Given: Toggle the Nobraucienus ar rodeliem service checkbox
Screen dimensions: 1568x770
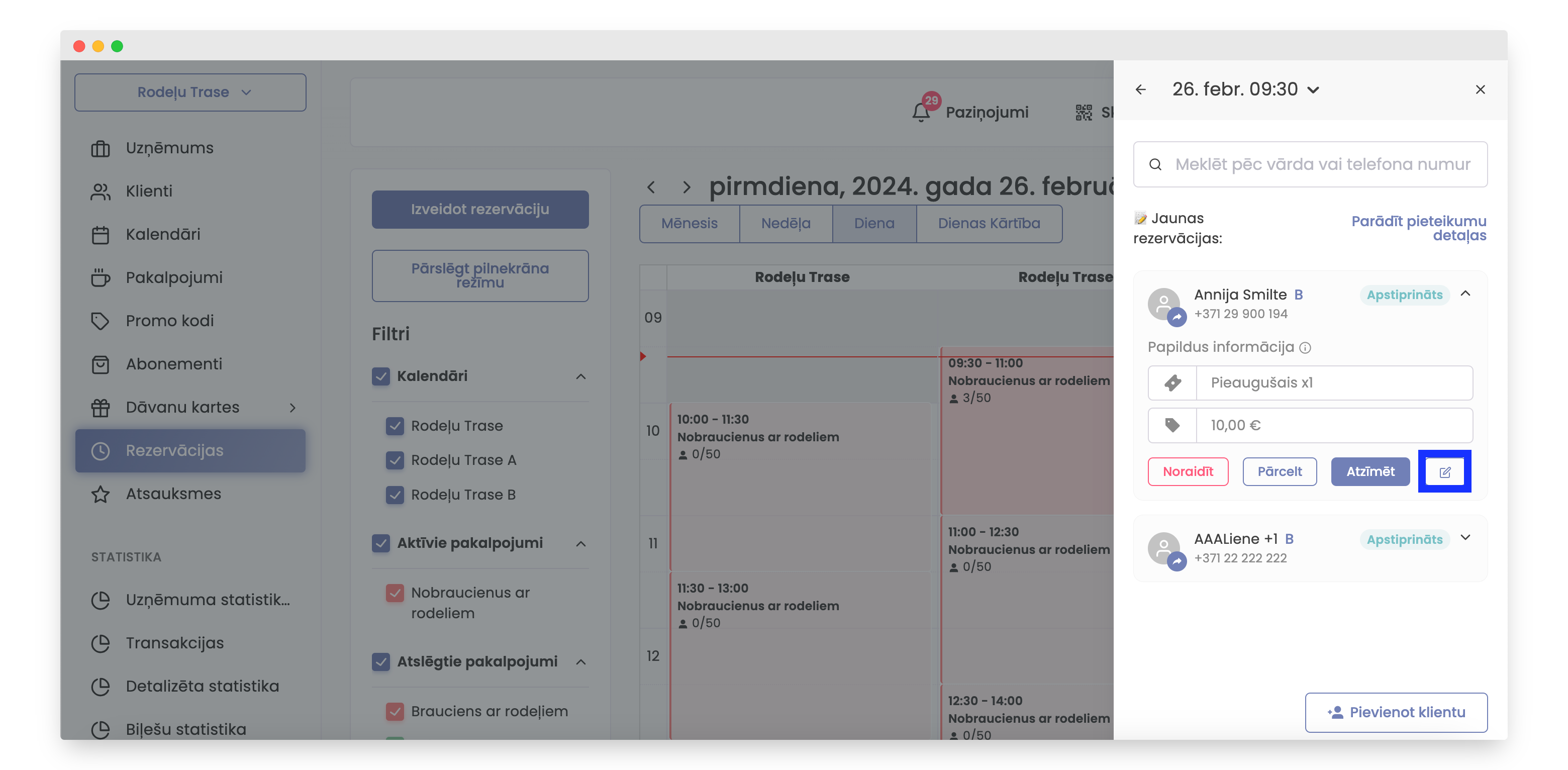Looking at the screenshot, I should (x=395, y=592).
